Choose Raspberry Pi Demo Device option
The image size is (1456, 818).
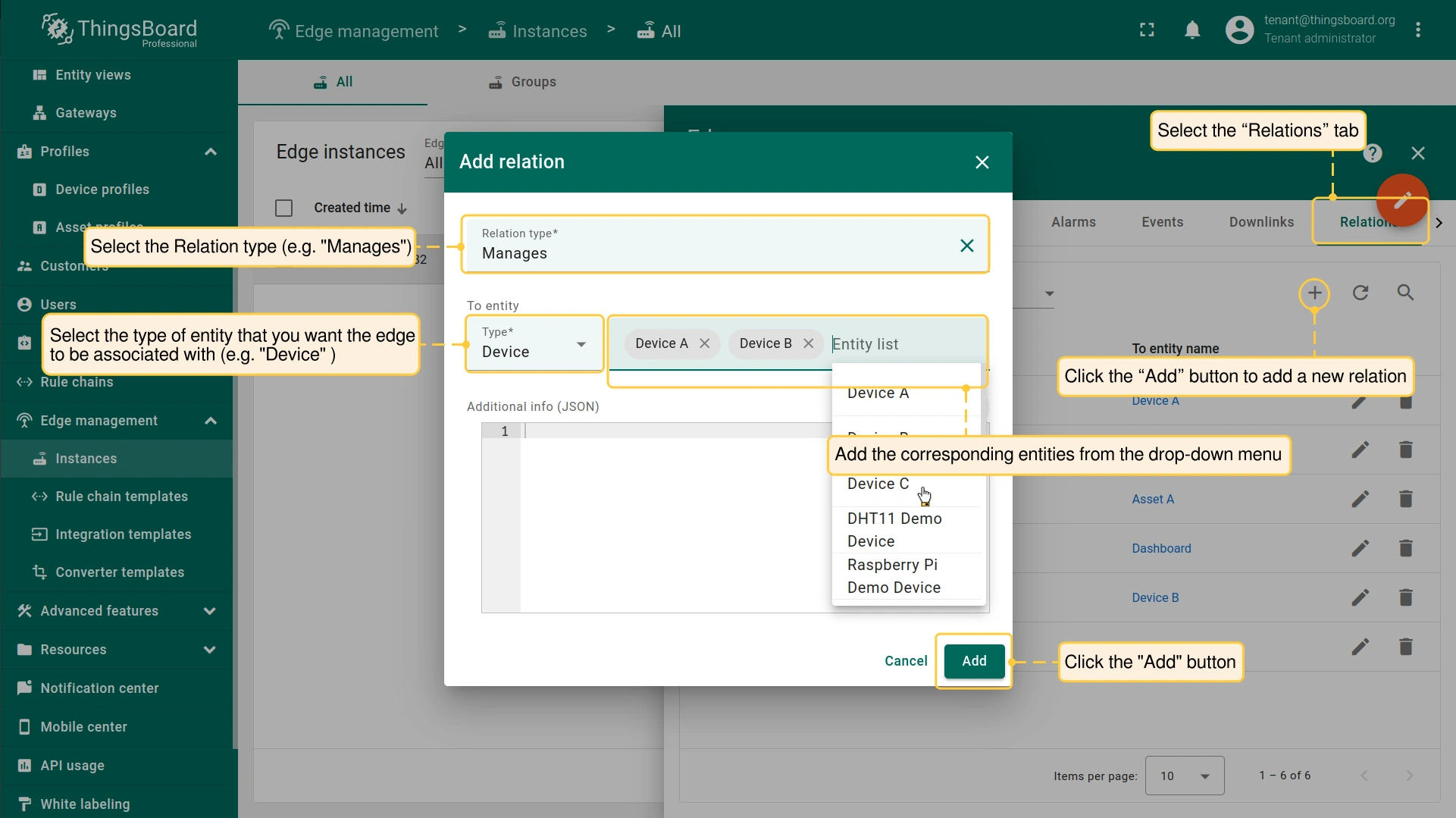click(x=894, y=576)
